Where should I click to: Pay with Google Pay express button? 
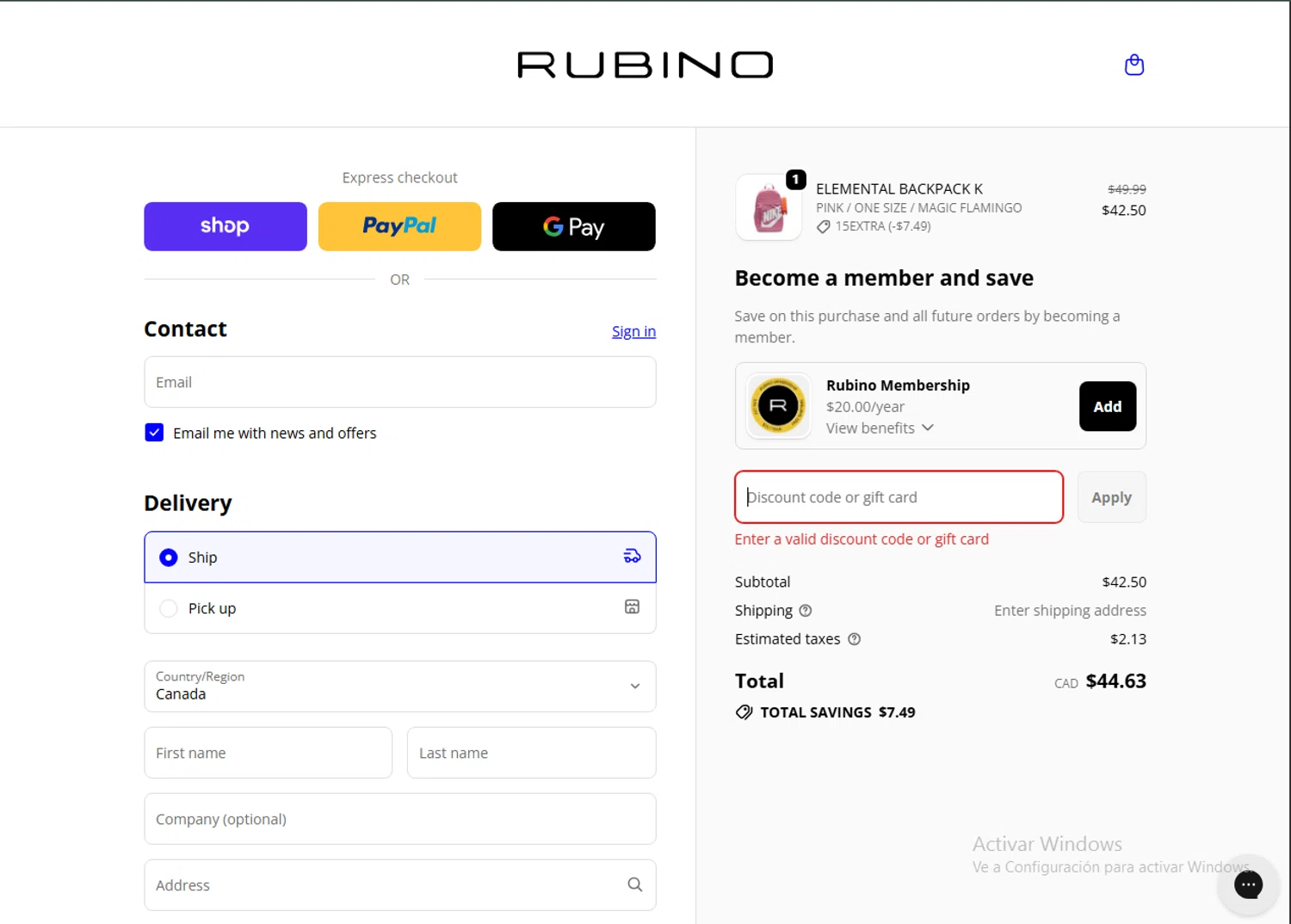click(574, 226)
